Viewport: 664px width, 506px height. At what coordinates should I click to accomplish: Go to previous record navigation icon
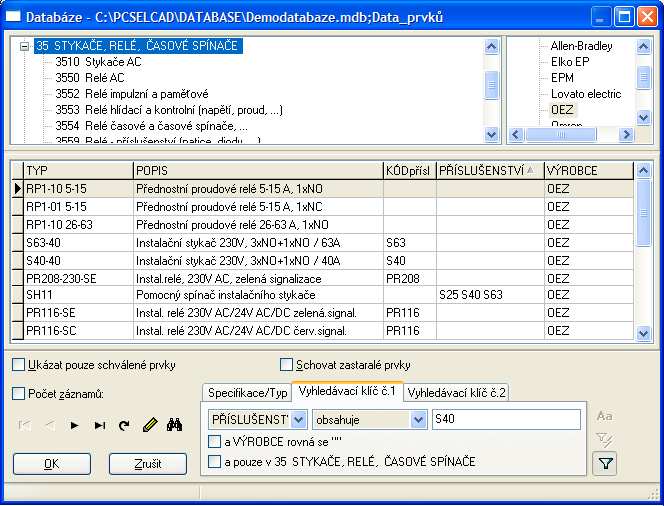click(x=50, y=425)
